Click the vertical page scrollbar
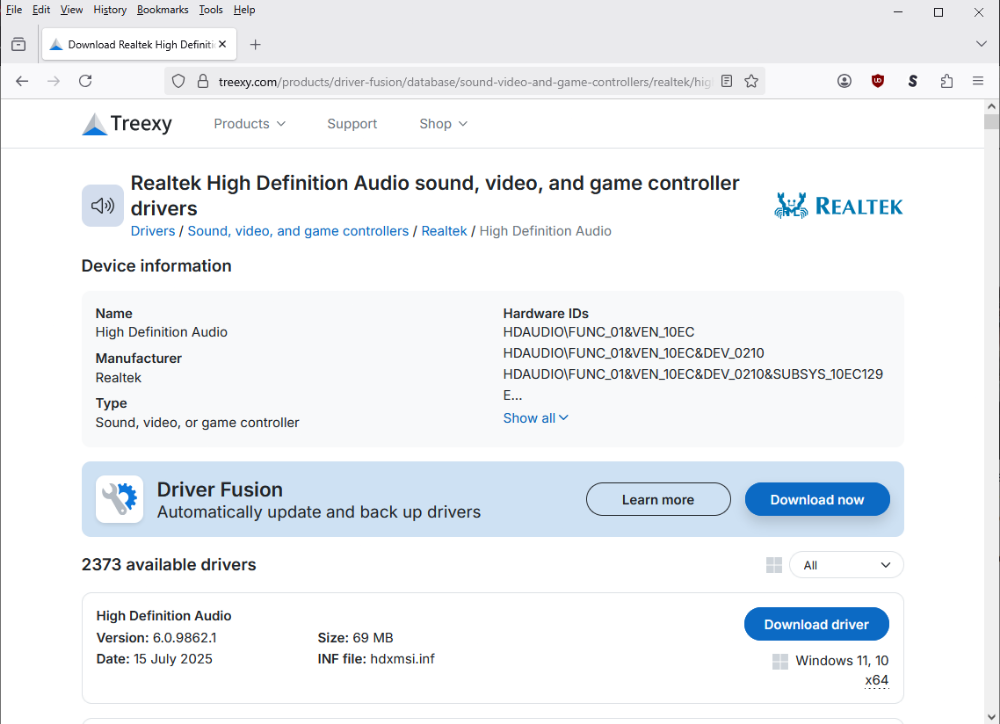The image size is (1000, 724). pyautogui.click(x=991, y=400)
